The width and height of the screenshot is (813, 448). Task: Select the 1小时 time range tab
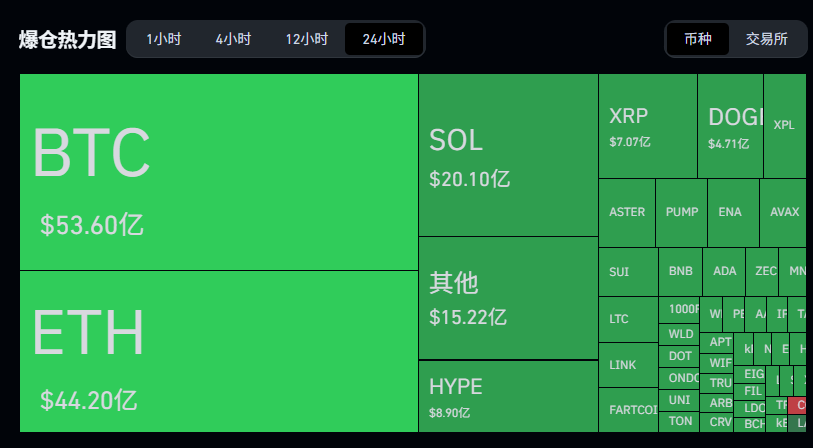(x=163, y=39)
